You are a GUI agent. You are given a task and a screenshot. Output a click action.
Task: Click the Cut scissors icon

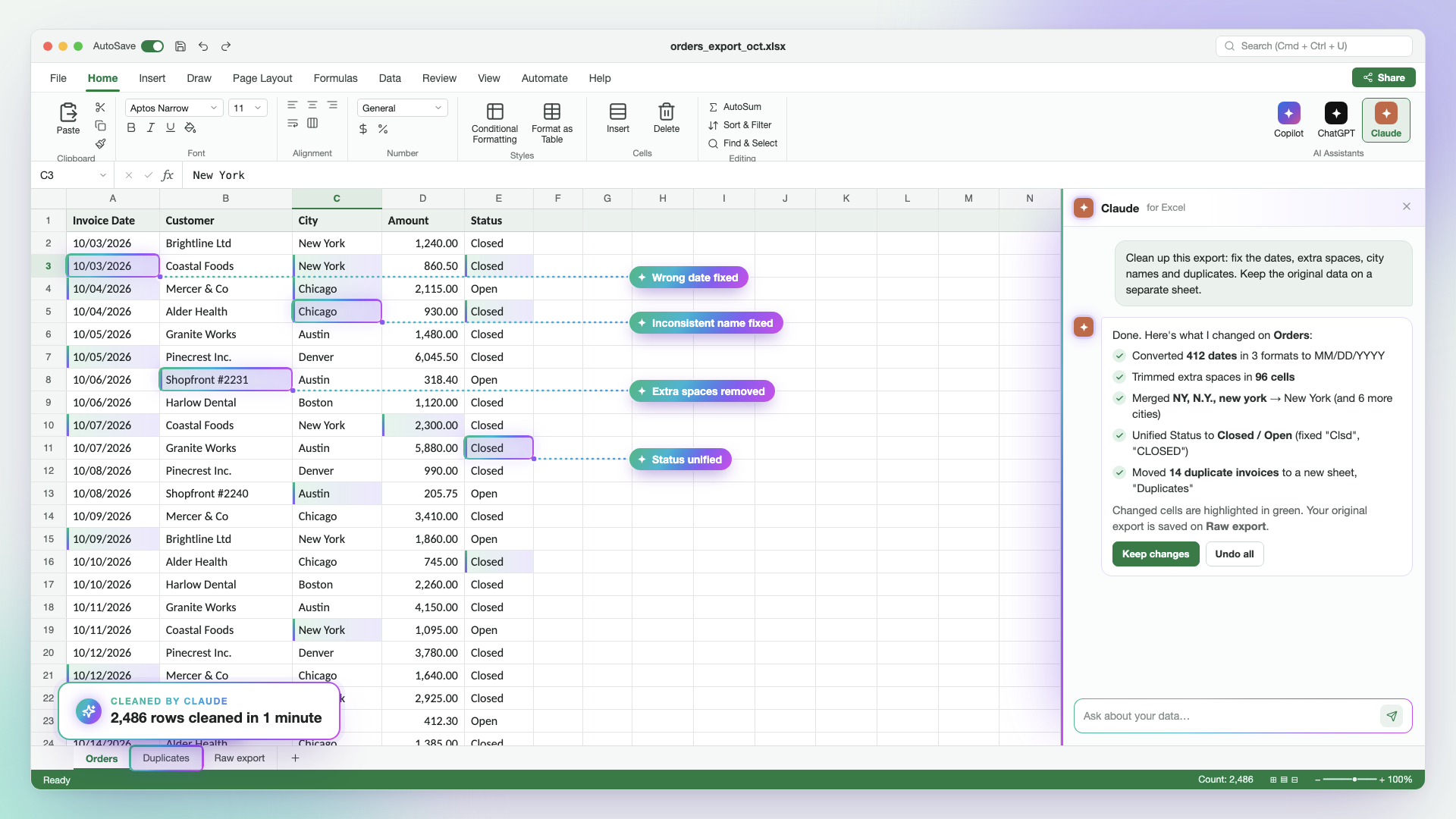pos(100,108)
